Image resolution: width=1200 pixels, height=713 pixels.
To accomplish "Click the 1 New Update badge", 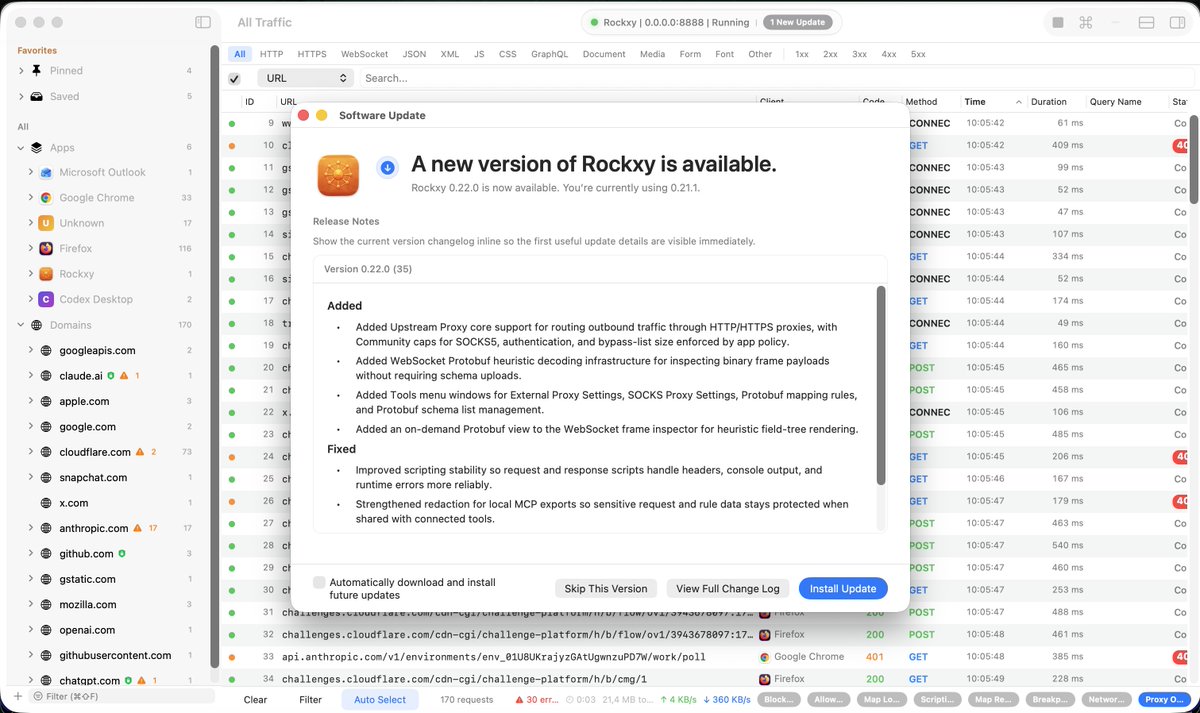I will [796, 22].
